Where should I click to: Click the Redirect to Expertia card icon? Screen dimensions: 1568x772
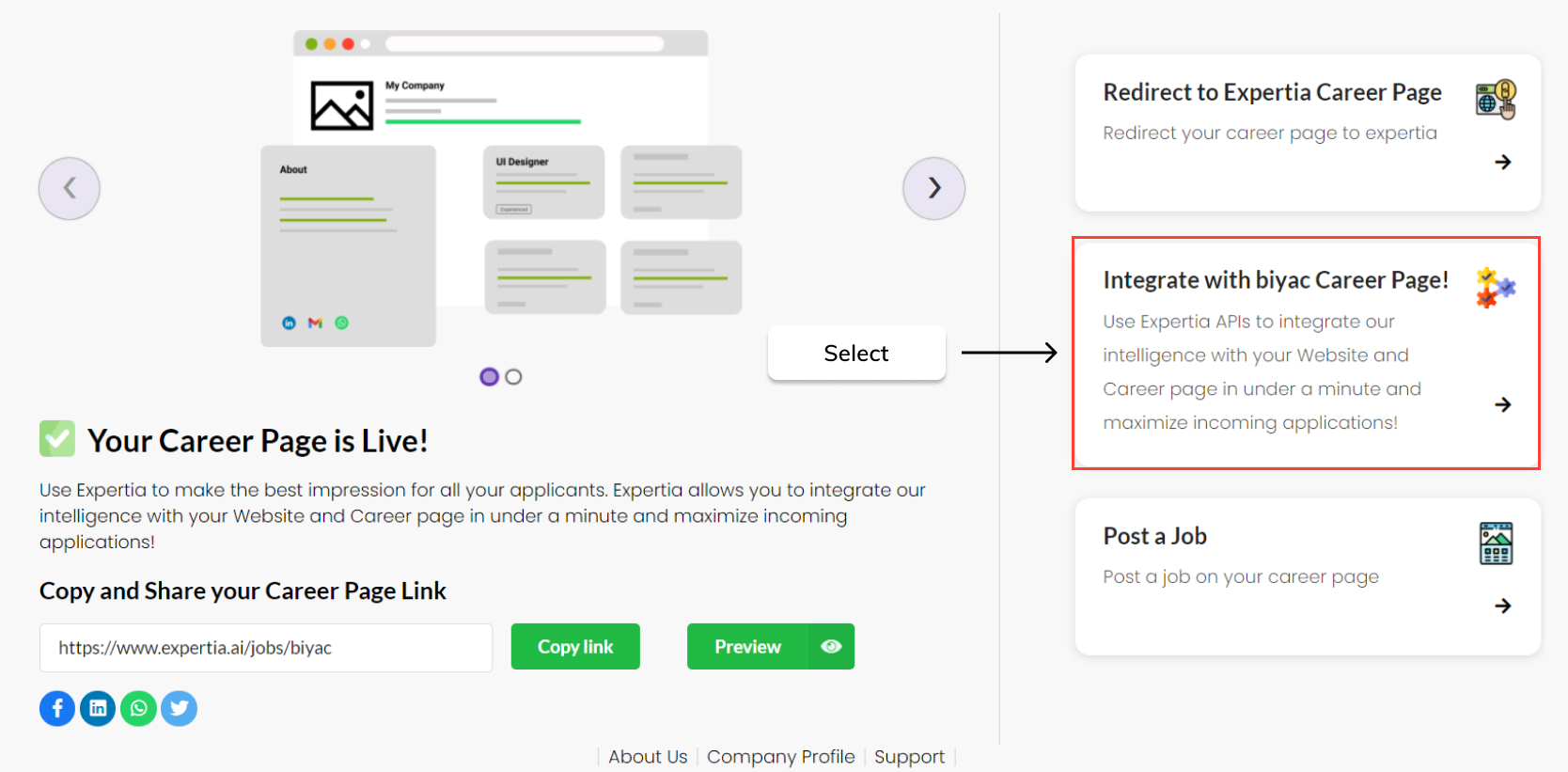point(1496,99)
